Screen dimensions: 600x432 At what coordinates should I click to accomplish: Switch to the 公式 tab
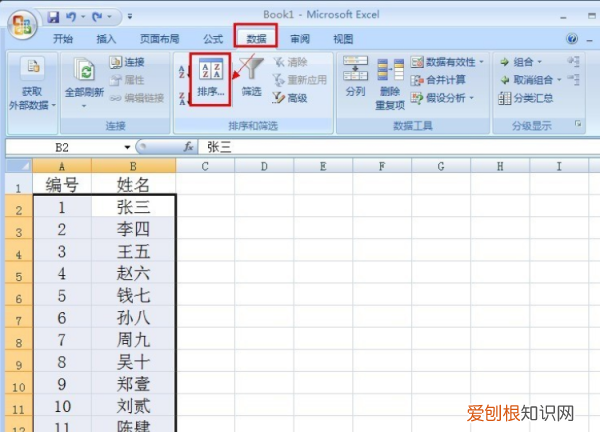coord(213,39)
